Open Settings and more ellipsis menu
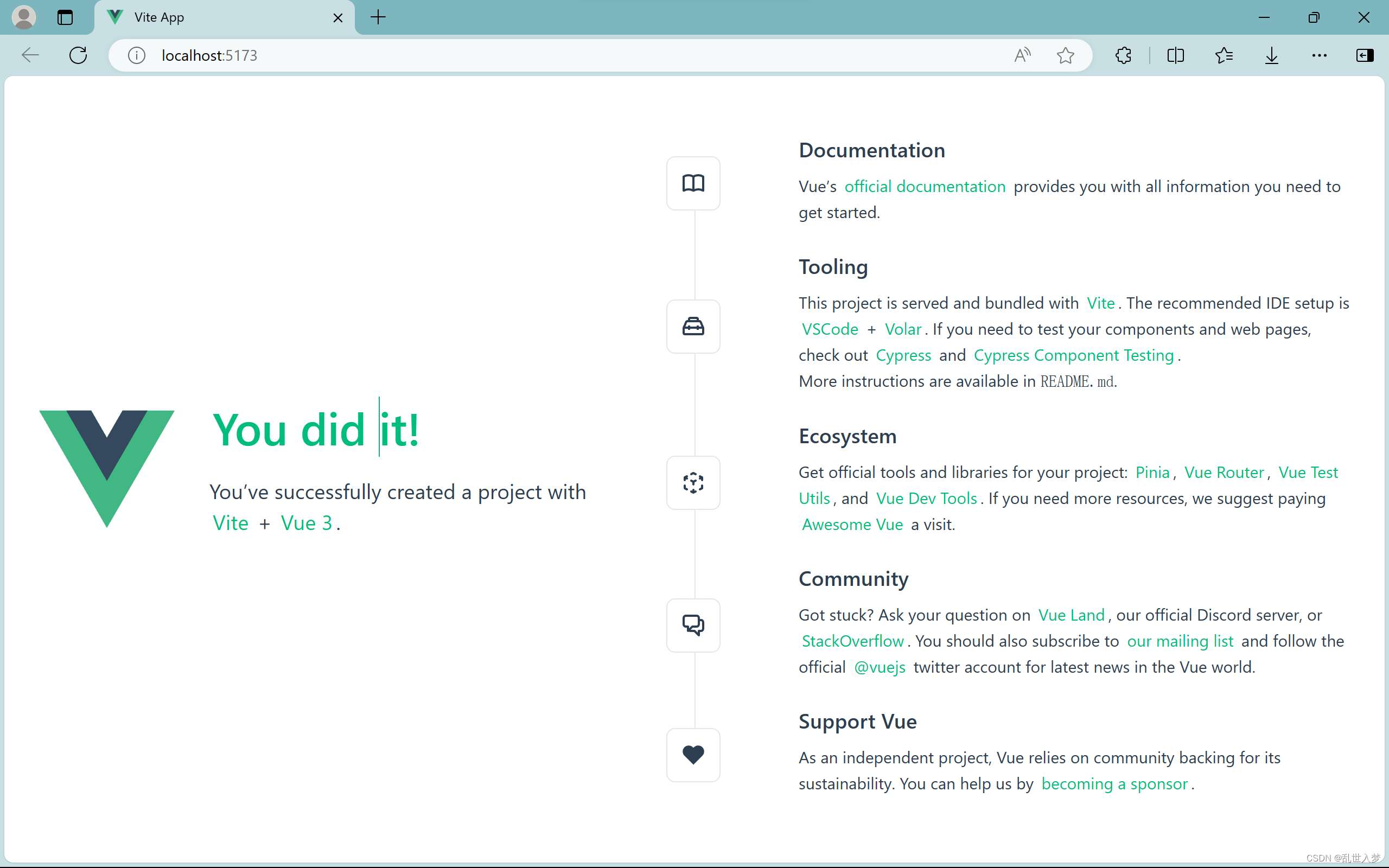Viewport: 1389px width, 868px height. (1319, 55)
